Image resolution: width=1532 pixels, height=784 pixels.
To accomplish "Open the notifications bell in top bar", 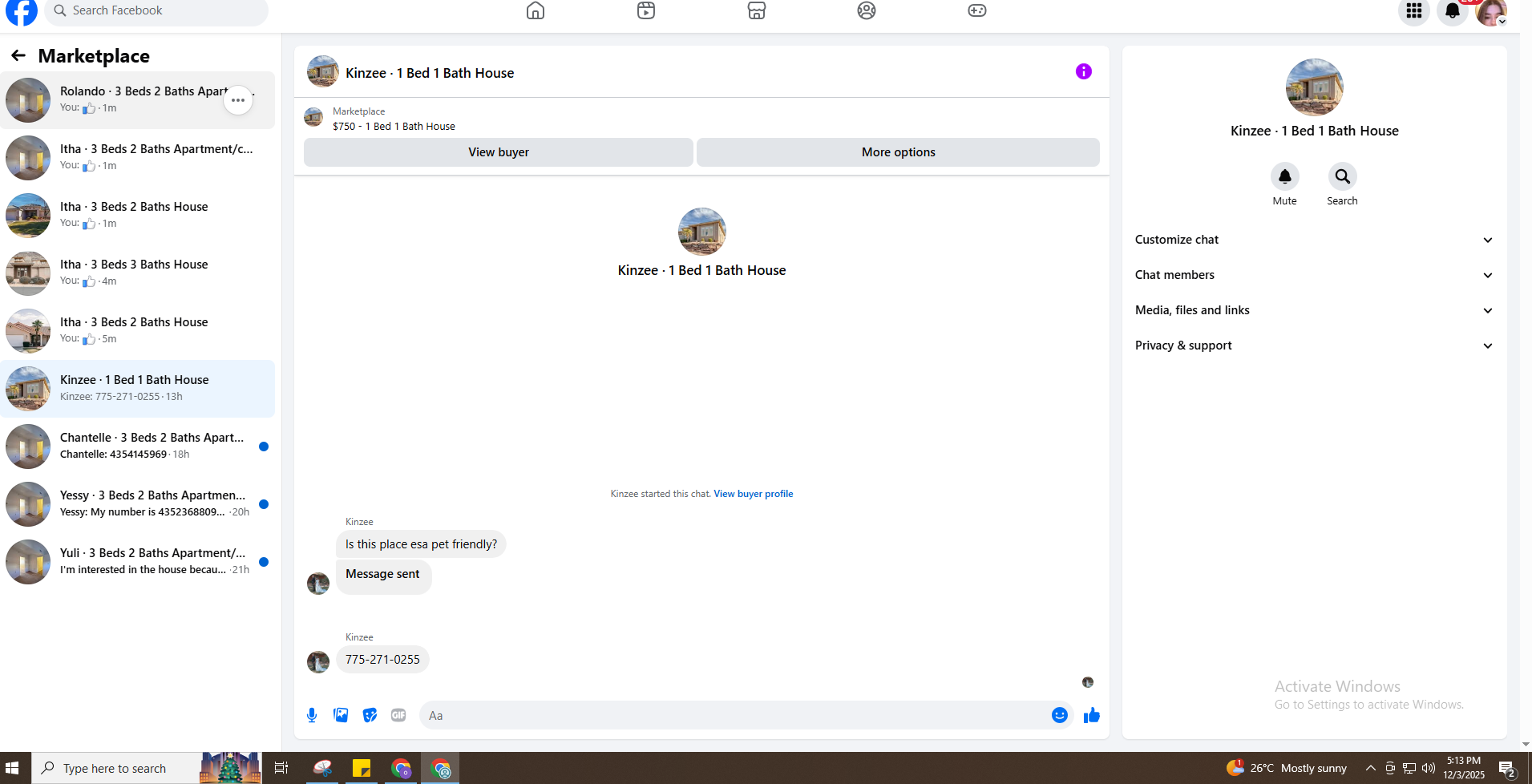I will (1453, 11).
